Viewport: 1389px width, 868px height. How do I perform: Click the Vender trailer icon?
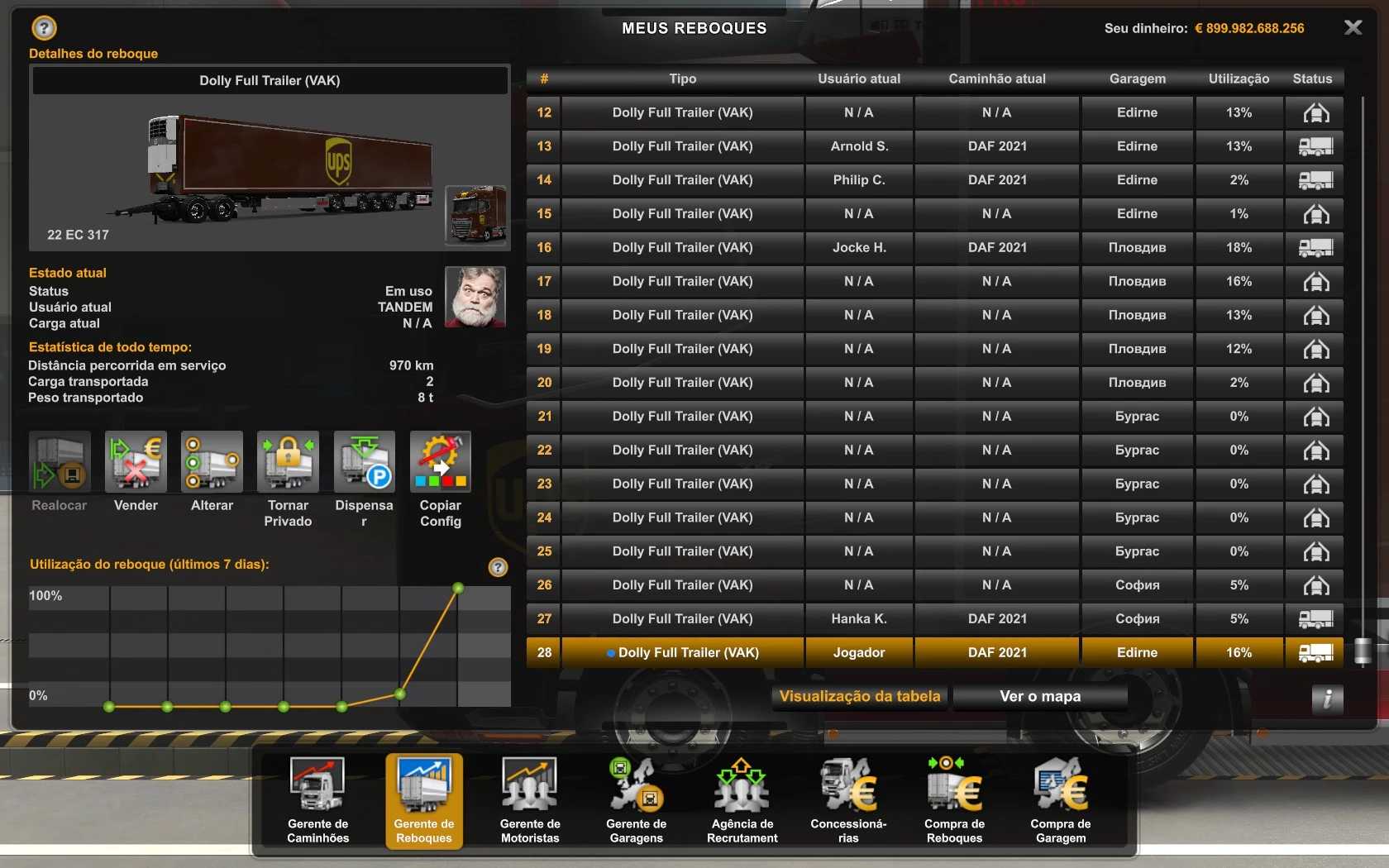point(136,462)
